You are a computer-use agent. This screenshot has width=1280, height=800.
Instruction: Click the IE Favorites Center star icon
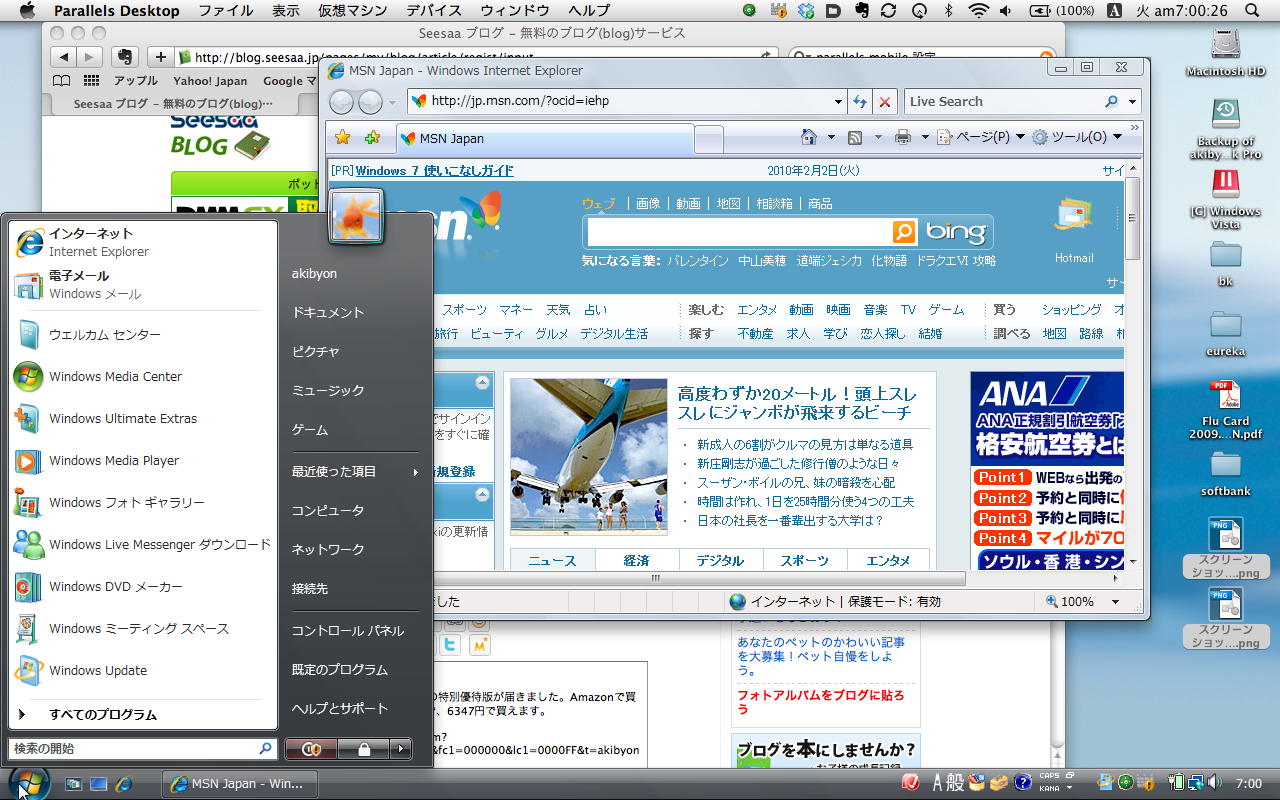pos(342,137)
